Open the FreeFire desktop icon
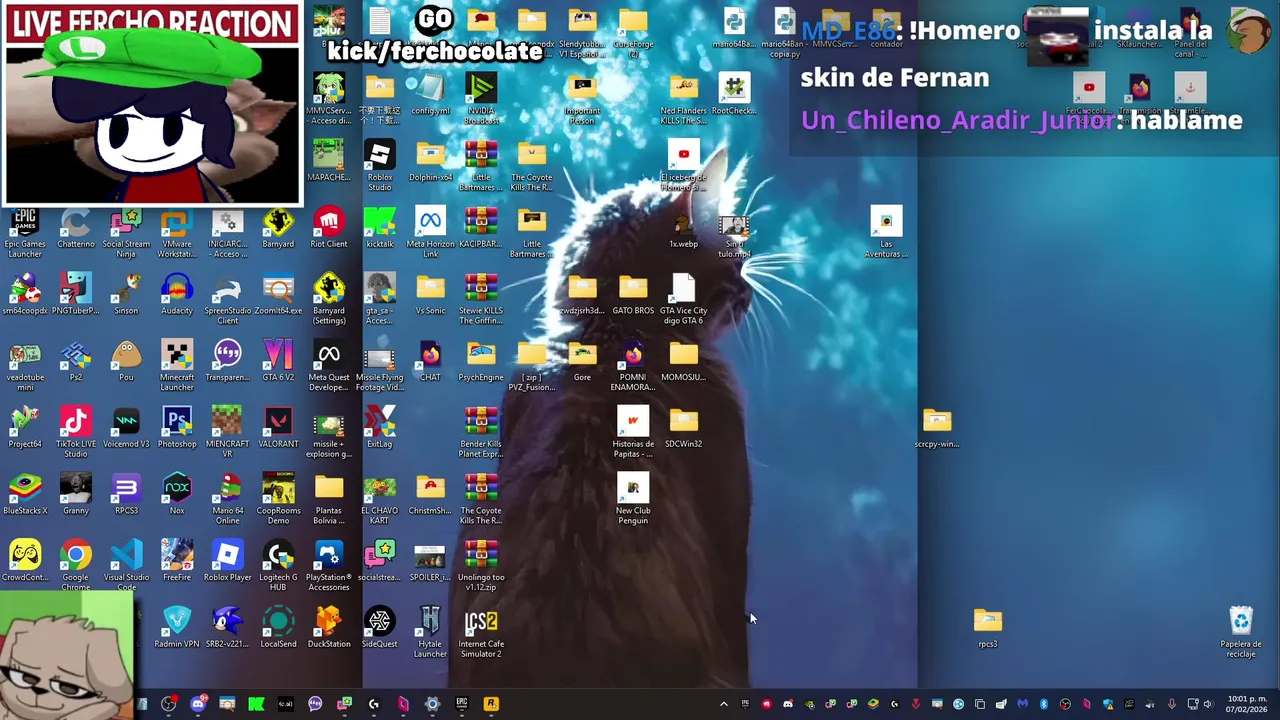This screenshot has height=720, width=1280. 177,562
